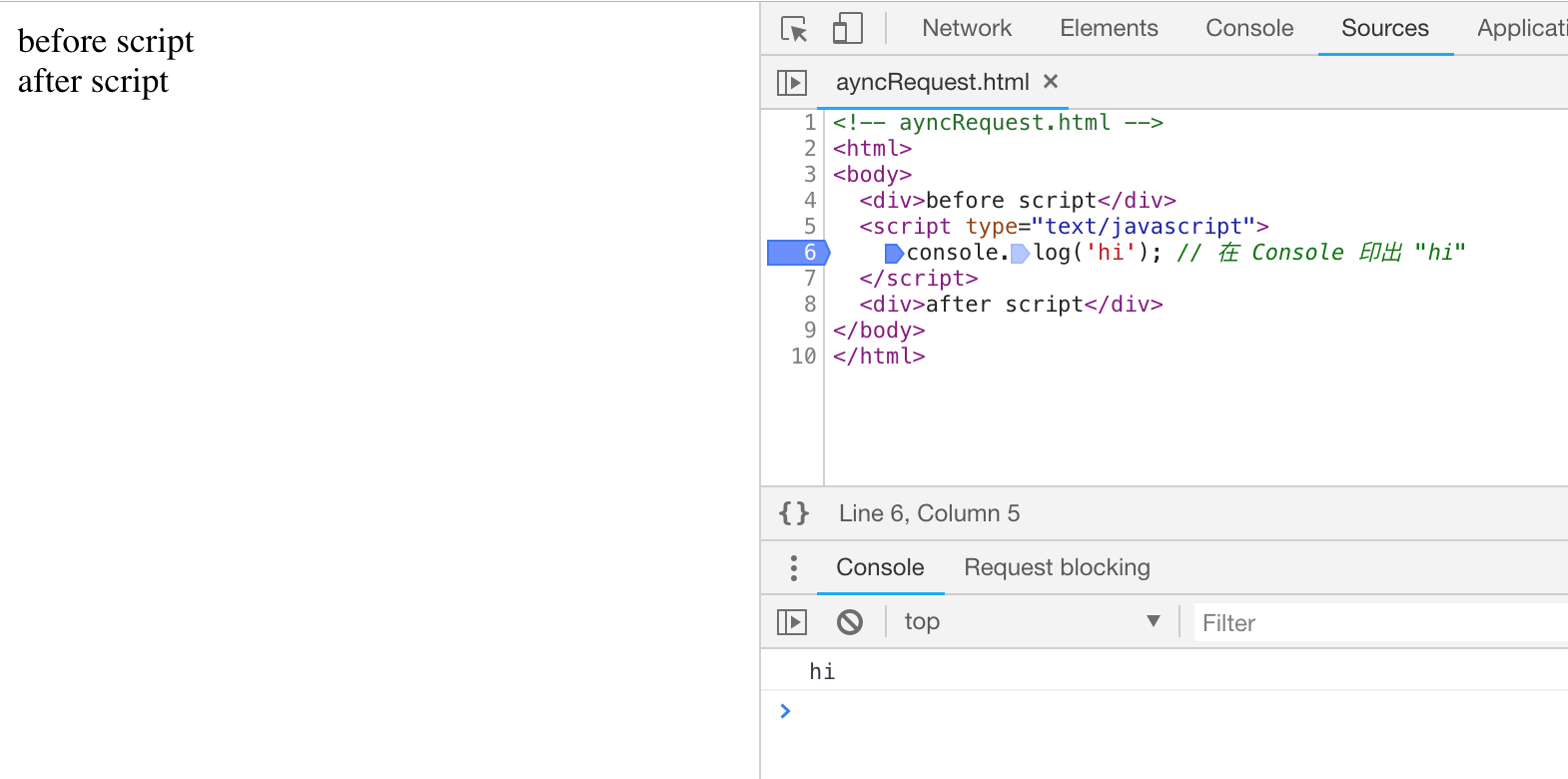This screenshot has height=779, width=1568.
Task: Clear the console with the ban icon
Action: tap(850, 622)
